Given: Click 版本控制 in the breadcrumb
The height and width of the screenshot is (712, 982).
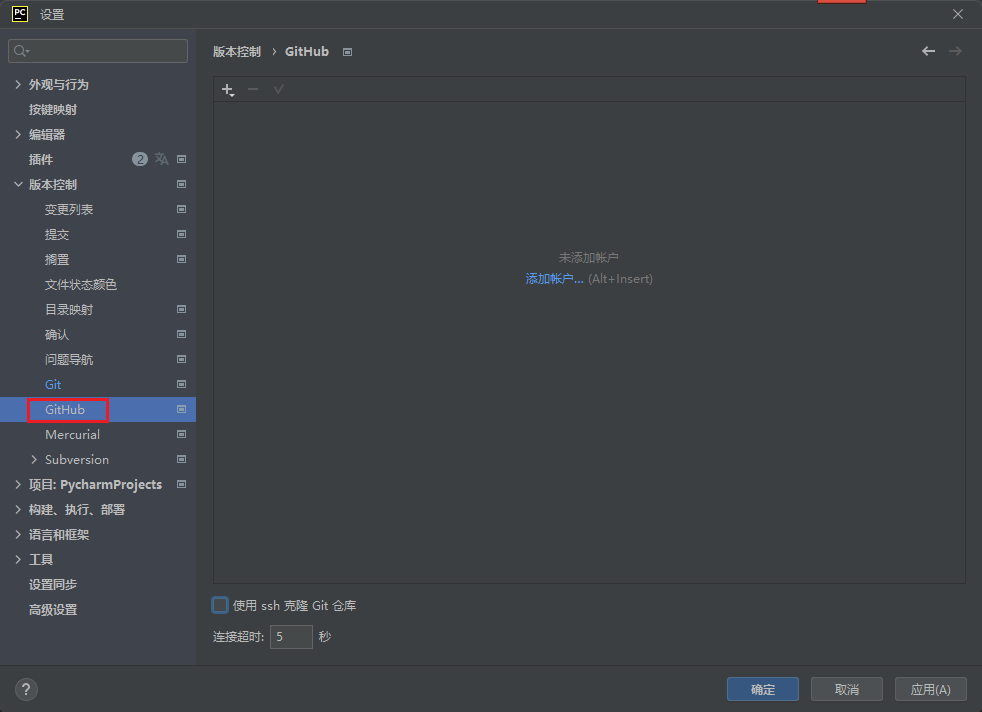Looking at the screenshot, I should (x=237, y=52).
